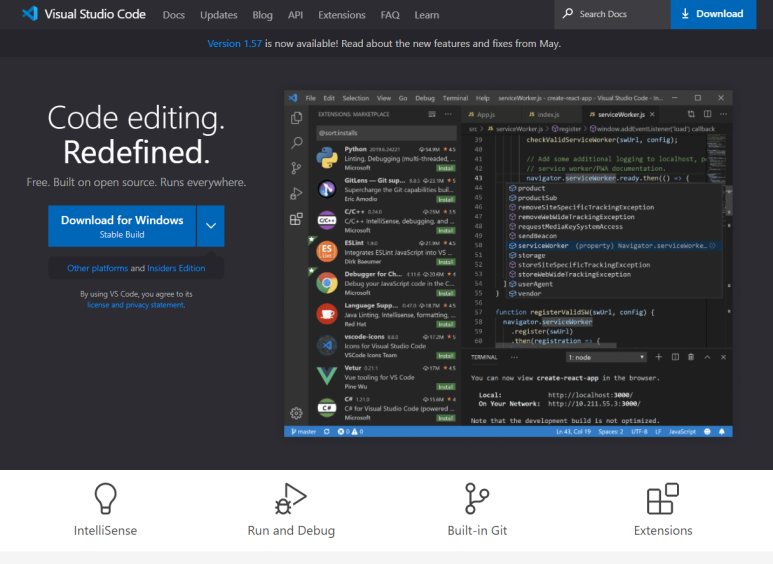Click the magnifier icon in Search Docs
Image resolution: width=773 pixels, height=564 pixels.
tap(568, 13)
